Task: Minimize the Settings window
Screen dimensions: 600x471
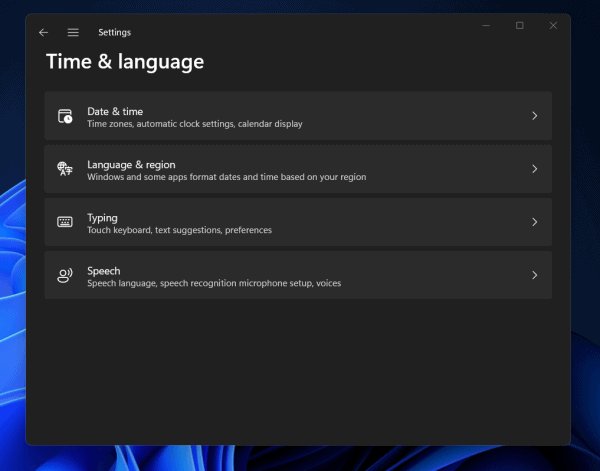Action: [485, 26]
